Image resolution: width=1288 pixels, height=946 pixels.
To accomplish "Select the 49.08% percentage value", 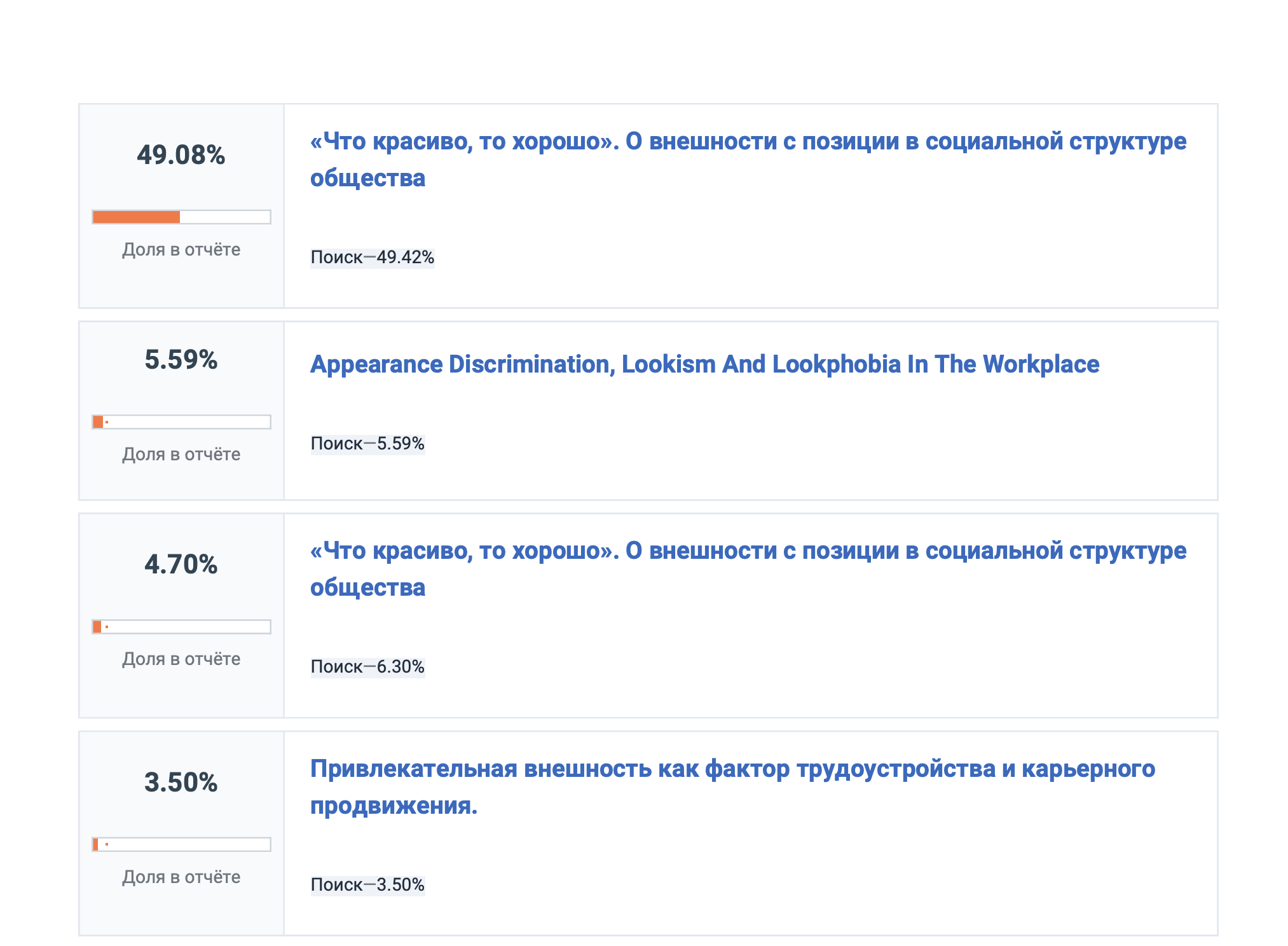I will (181, 153).
